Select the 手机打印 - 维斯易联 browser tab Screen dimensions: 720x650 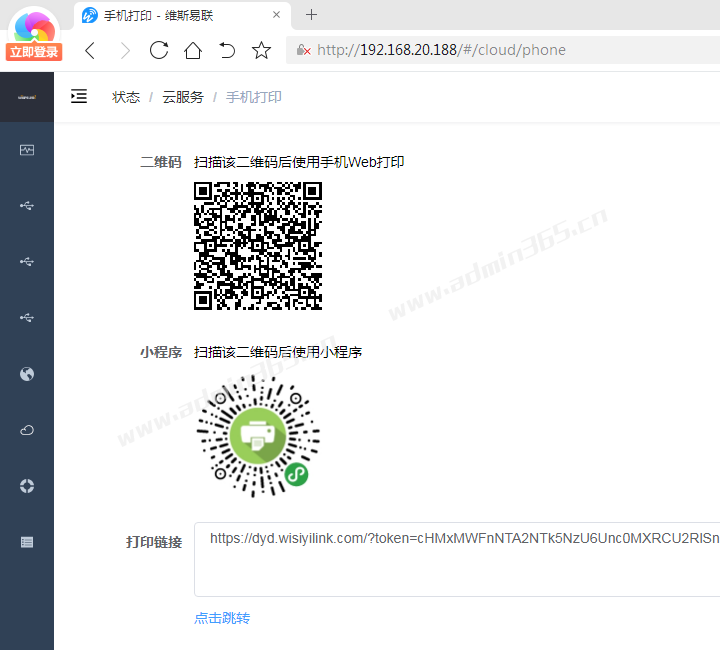pos(182,16)
